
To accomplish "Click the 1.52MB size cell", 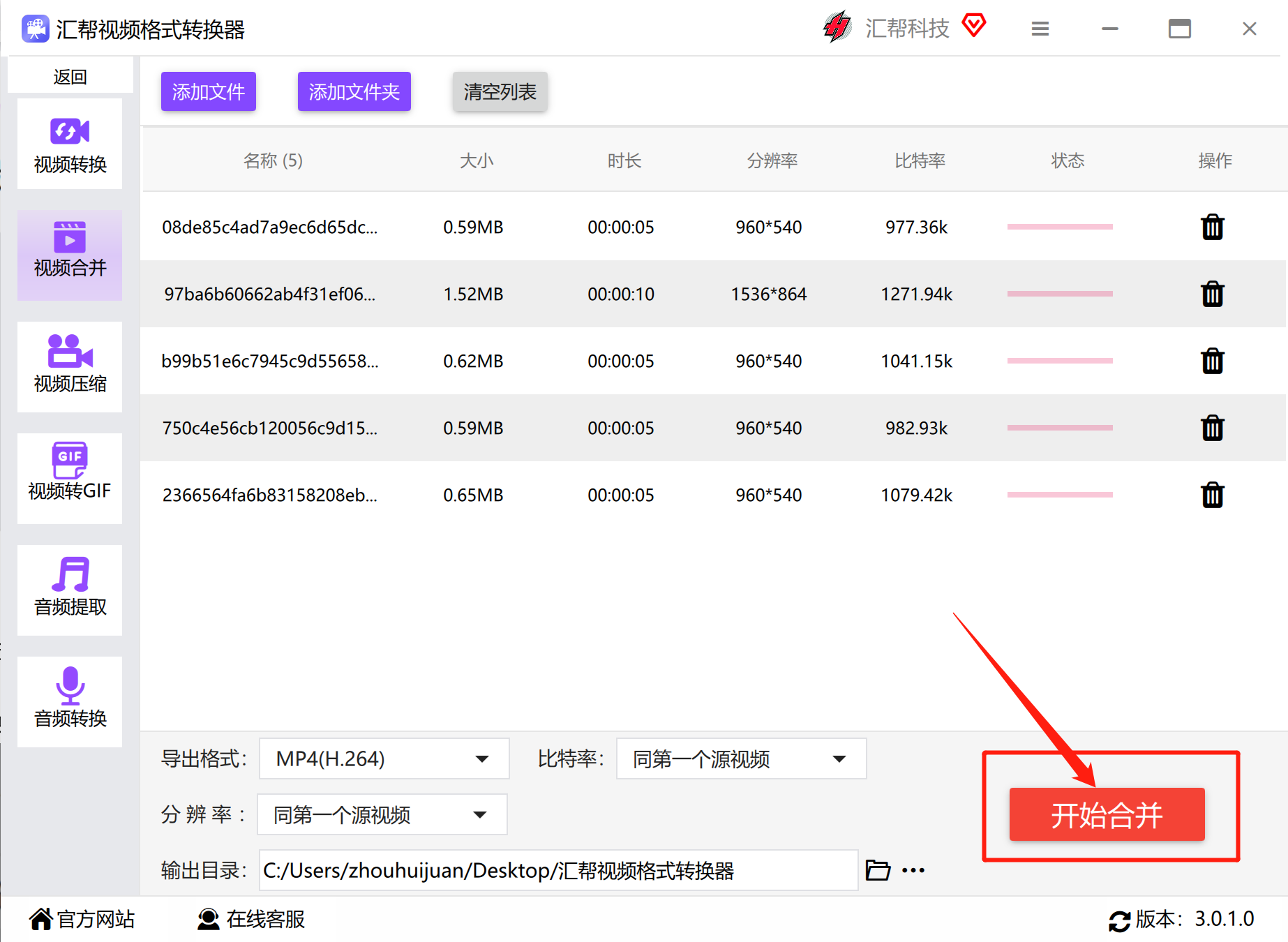I will [473, 294].
